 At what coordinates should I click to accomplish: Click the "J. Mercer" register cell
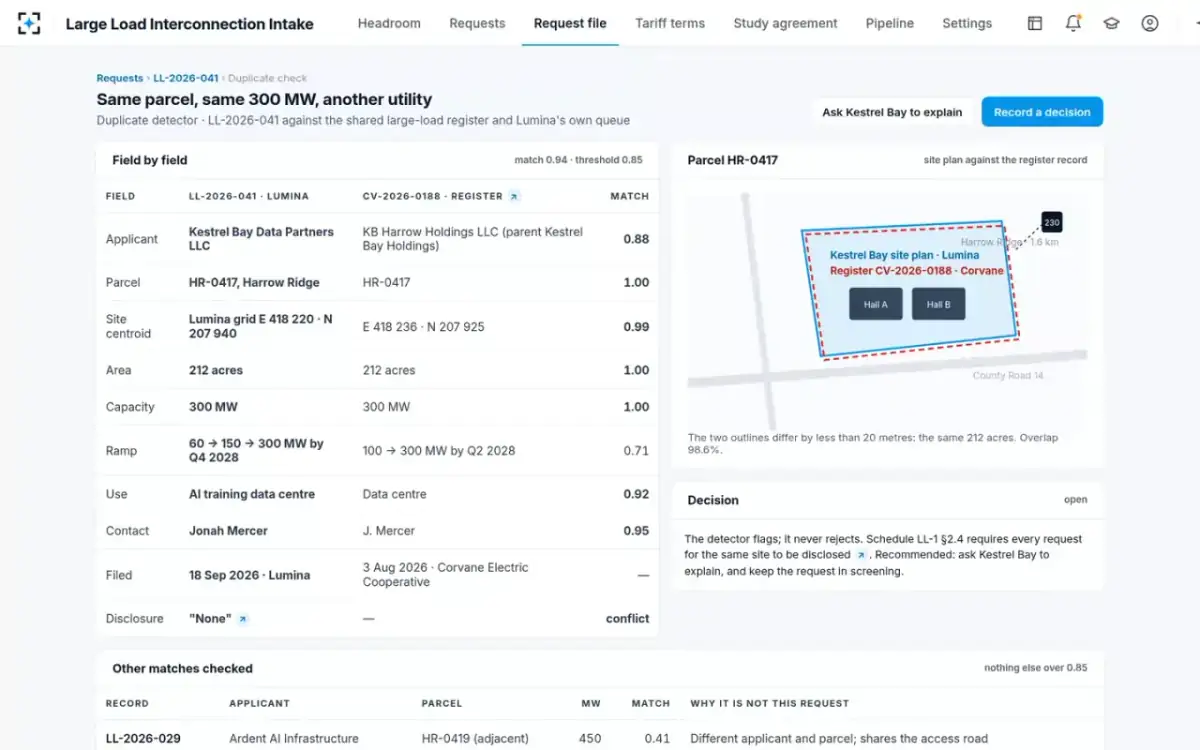389,531
